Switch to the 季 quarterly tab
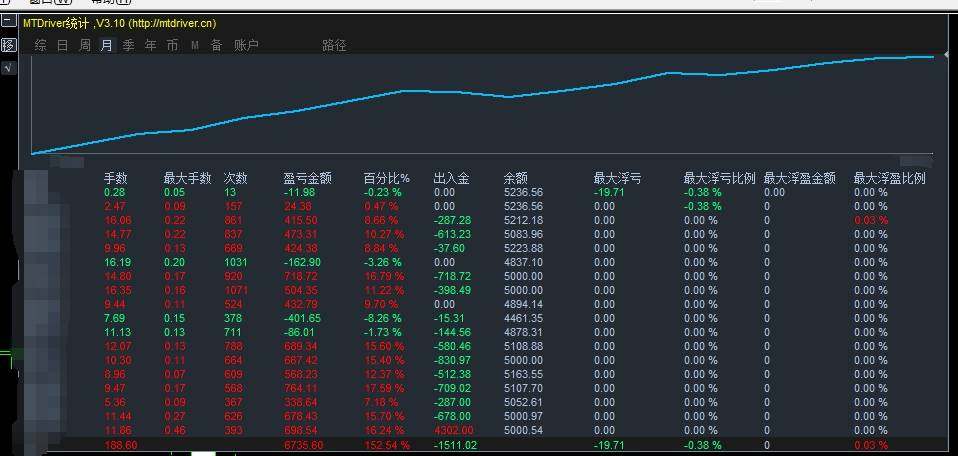Screen dimensions: 958x456 click(128, 45)
